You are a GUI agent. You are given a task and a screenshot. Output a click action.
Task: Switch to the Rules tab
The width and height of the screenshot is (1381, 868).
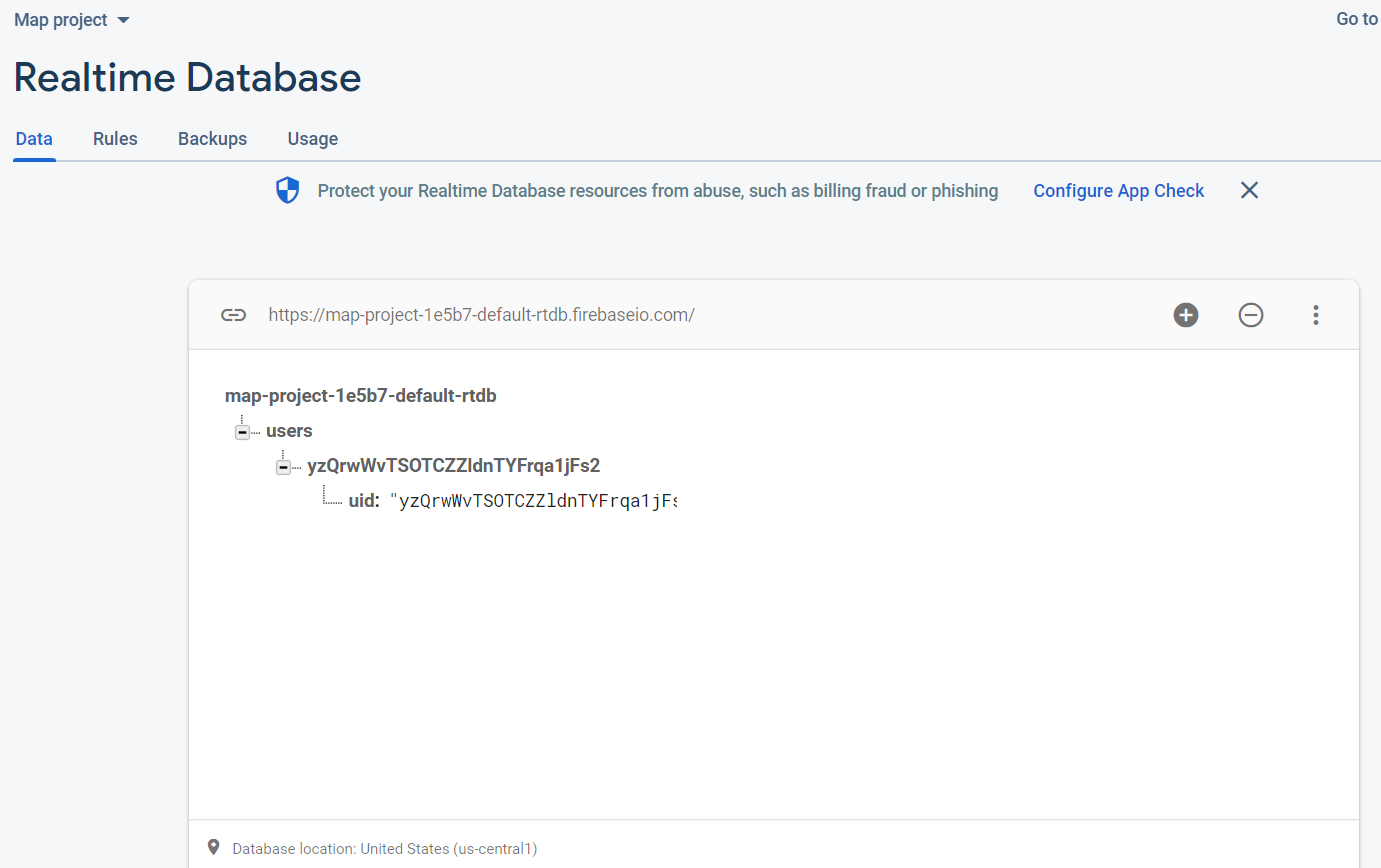pos(115,139)
